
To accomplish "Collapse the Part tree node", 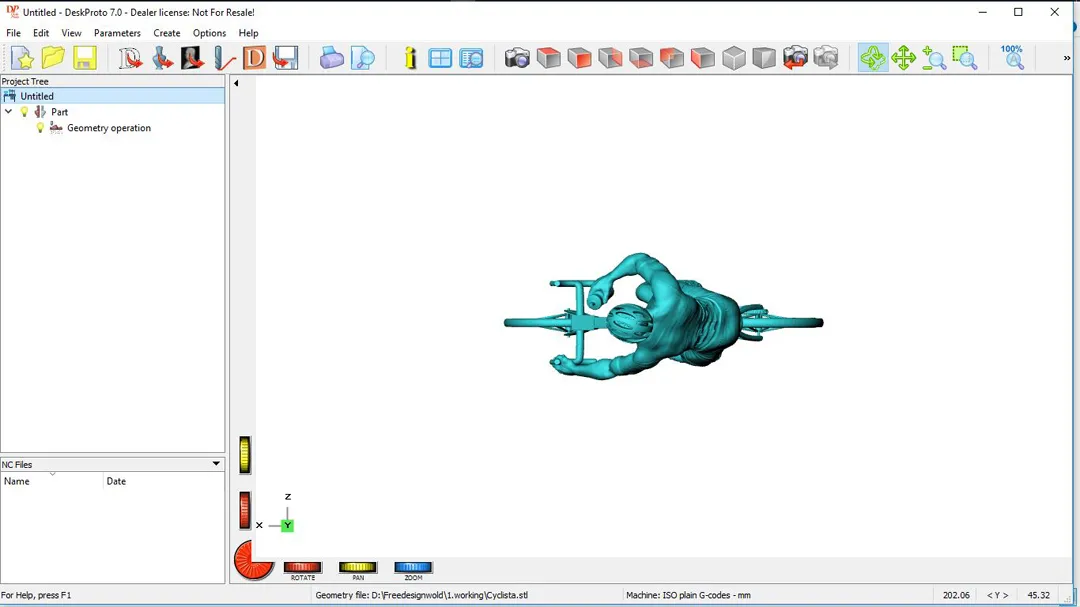I will click(x=9, y=112).
